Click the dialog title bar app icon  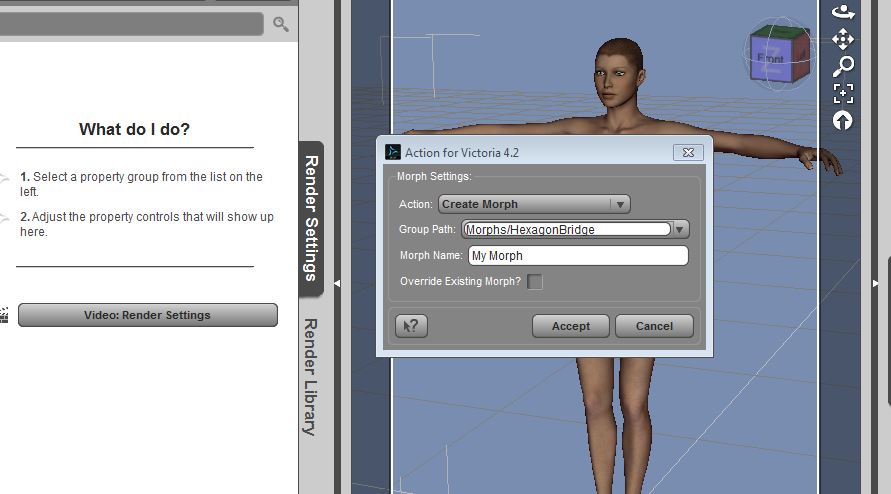[x=393, y=152]
